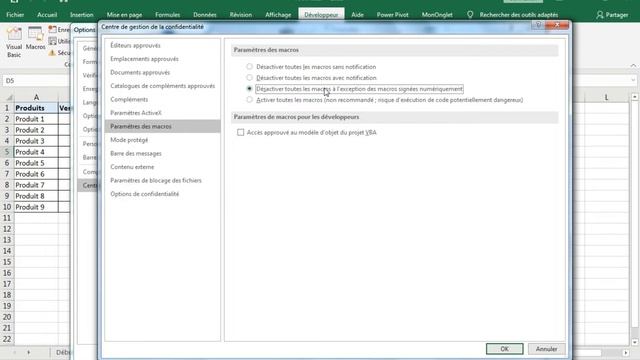Open the Power Pivot tab
Image resolution: width=640 pixels, height=360 pixels.
click(x=392, y=15)
